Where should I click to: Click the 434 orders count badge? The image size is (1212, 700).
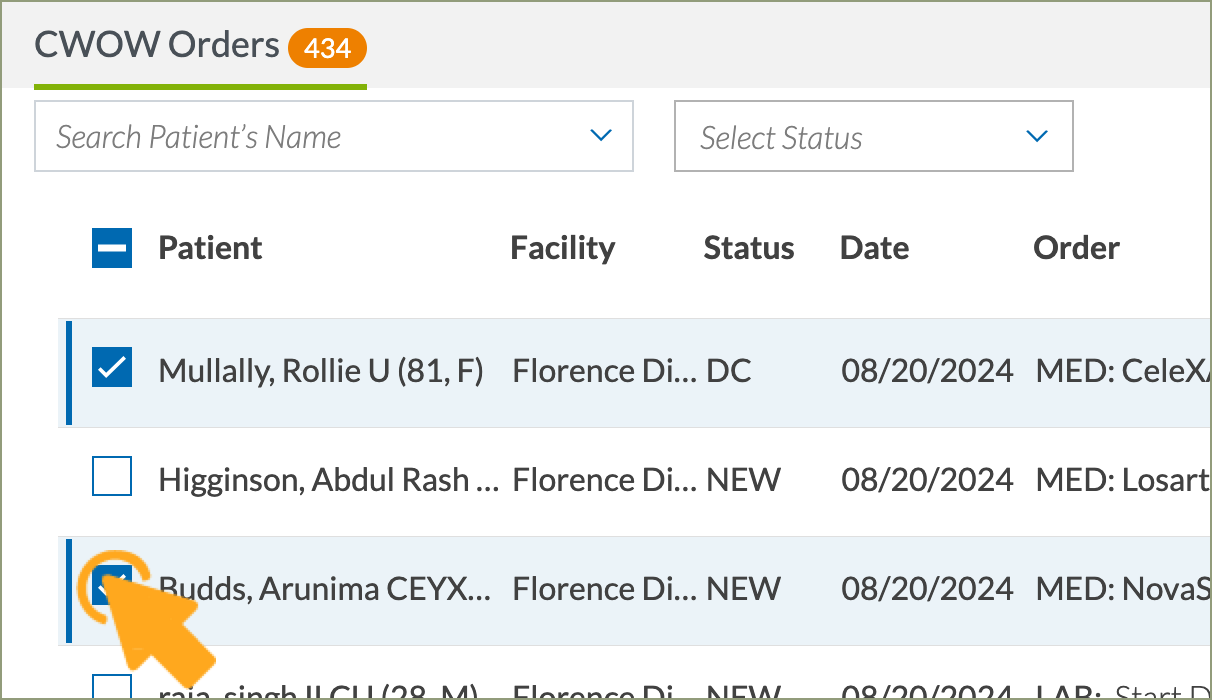tap(327, 47)
